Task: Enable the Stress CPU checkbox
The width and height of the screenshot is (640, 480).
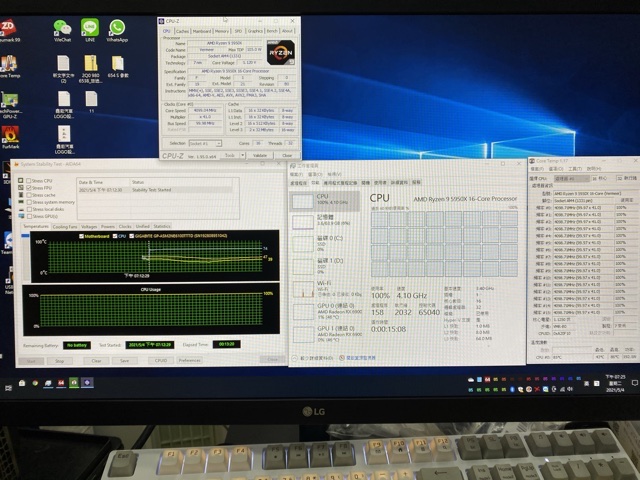Action: (x=29, y=180)
